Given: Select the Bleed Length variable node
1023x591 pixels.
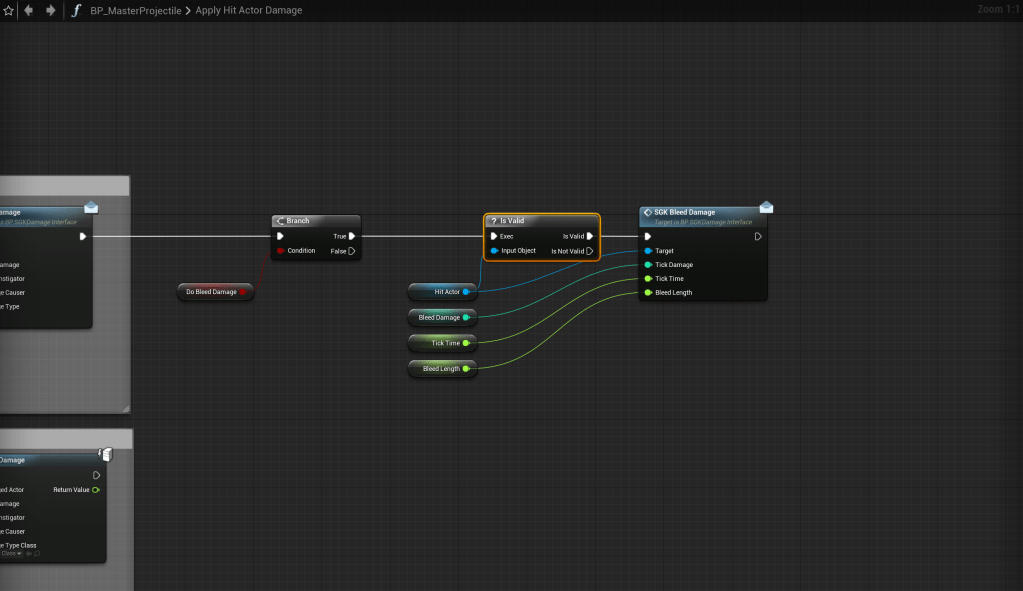Looking at the screenshot, I should 438,369.
